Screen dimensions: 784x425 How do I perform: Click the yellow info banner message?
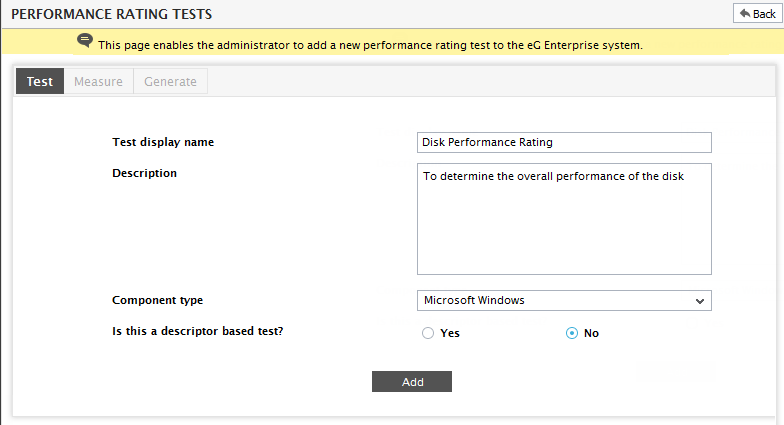370,45
